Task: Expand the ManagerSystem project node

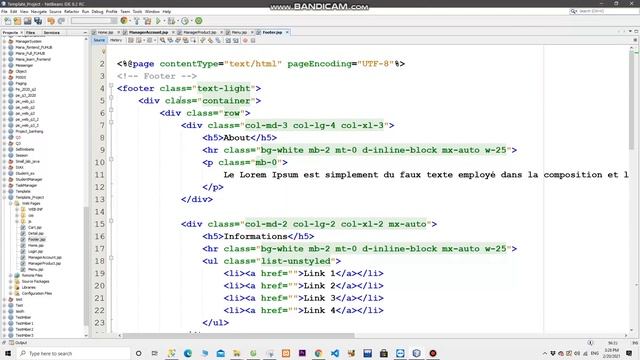Action: (x=4, y=41)
